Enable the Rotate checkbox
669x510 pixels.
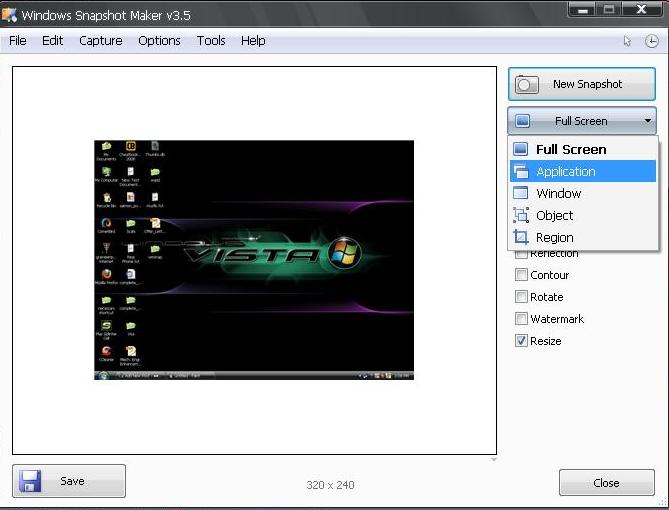(x=521, y=297)
